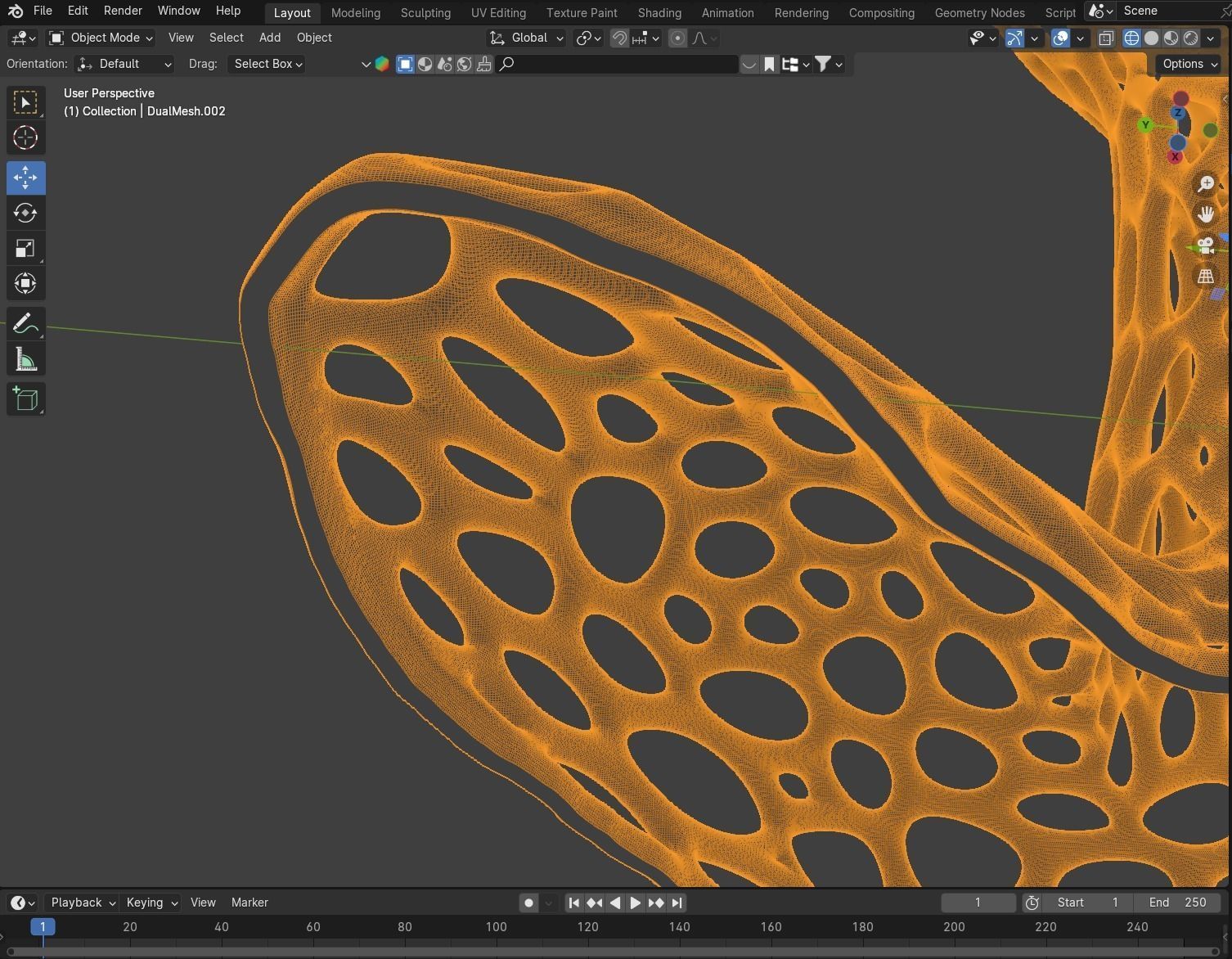Click the green Y axis ball on the navigation gizmo

coord(1145,125)
